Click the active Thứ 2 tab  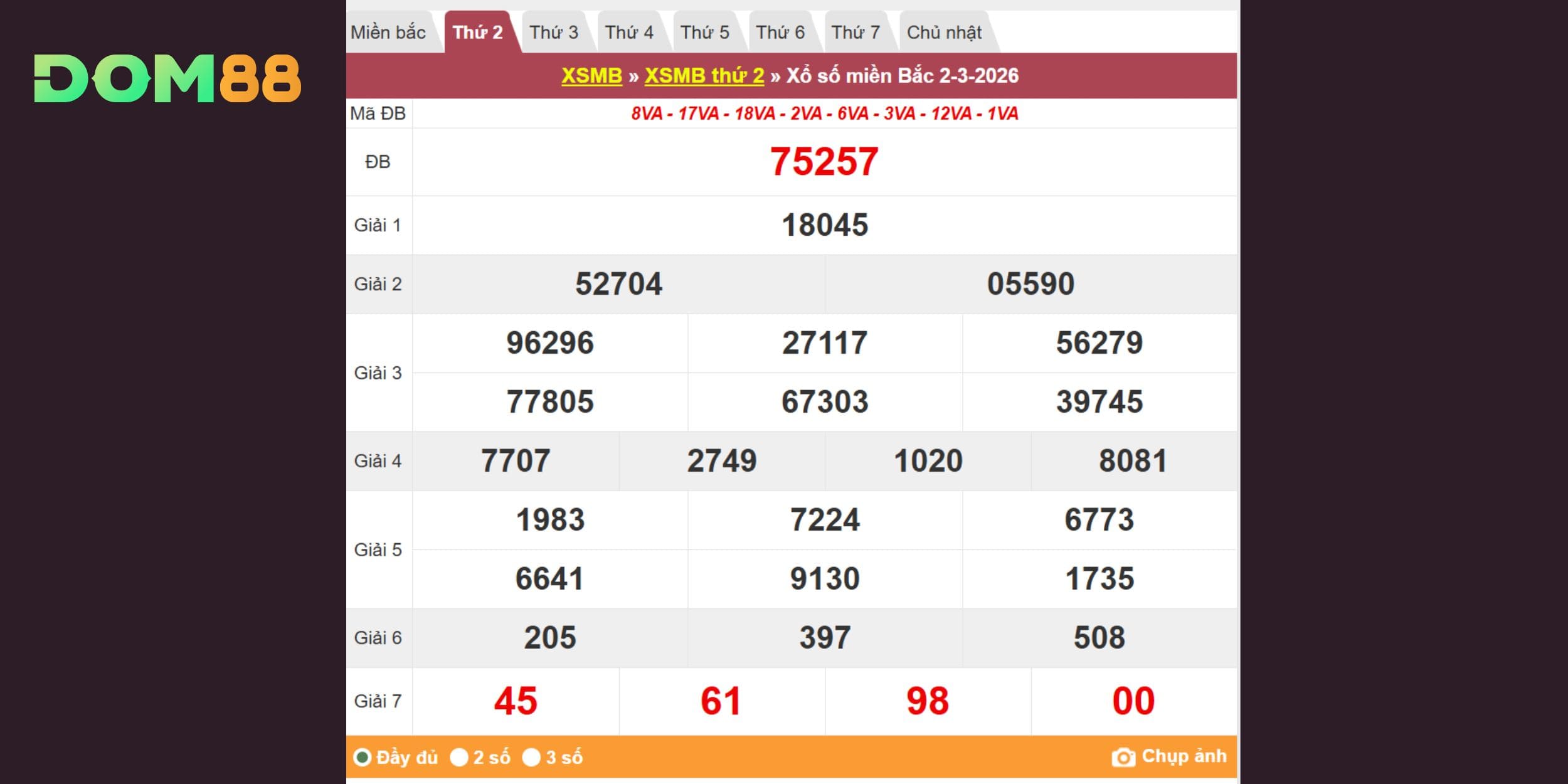pyautogui.click(x=477, y=33)
